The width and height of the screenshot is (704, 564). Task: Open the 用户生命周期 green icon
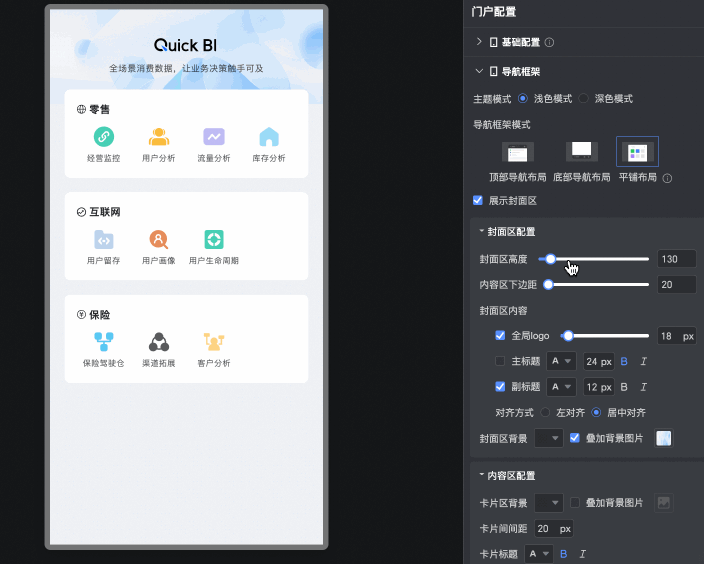[214, 239]
